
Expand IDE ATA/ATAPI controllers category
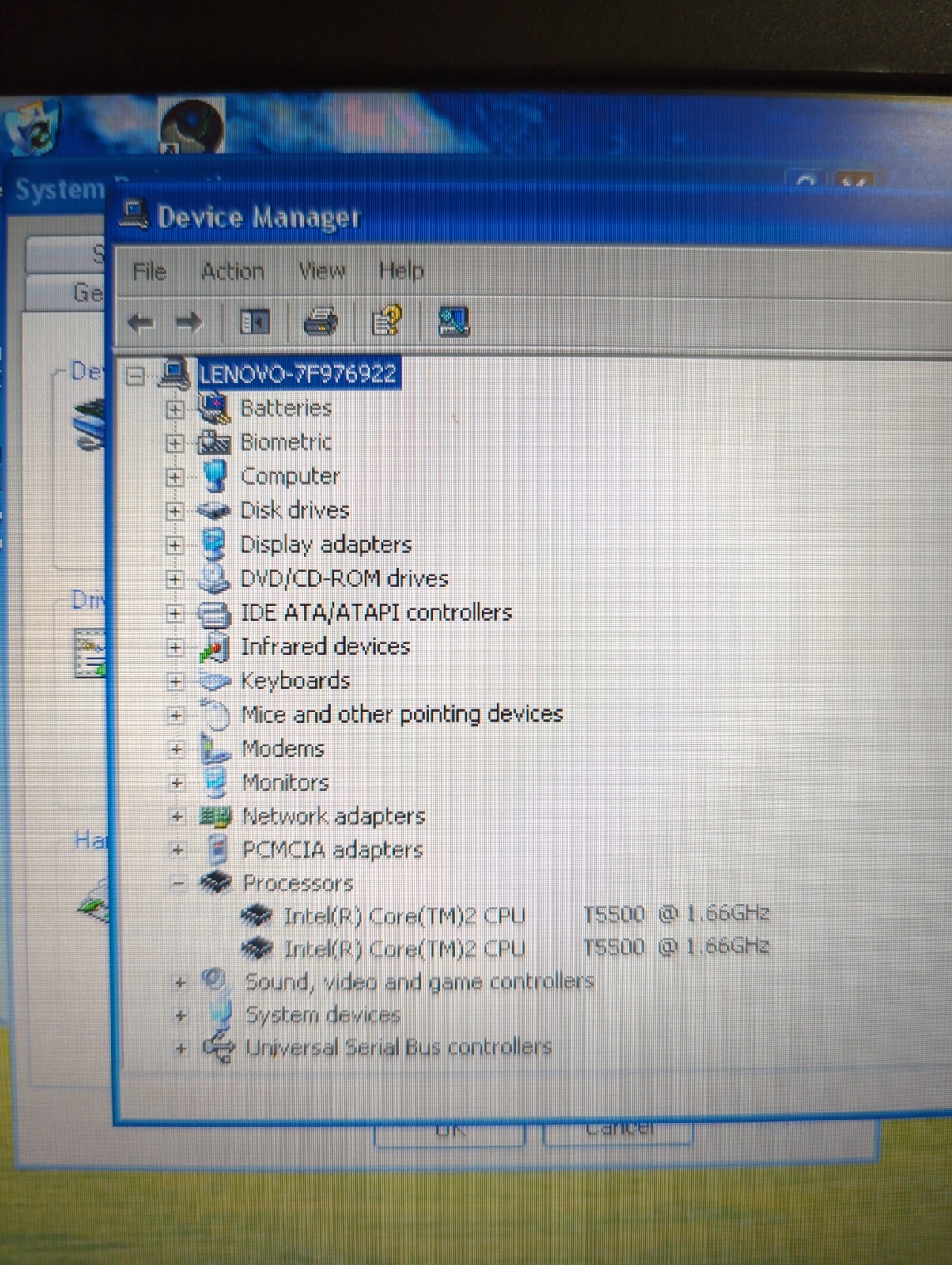175,614
